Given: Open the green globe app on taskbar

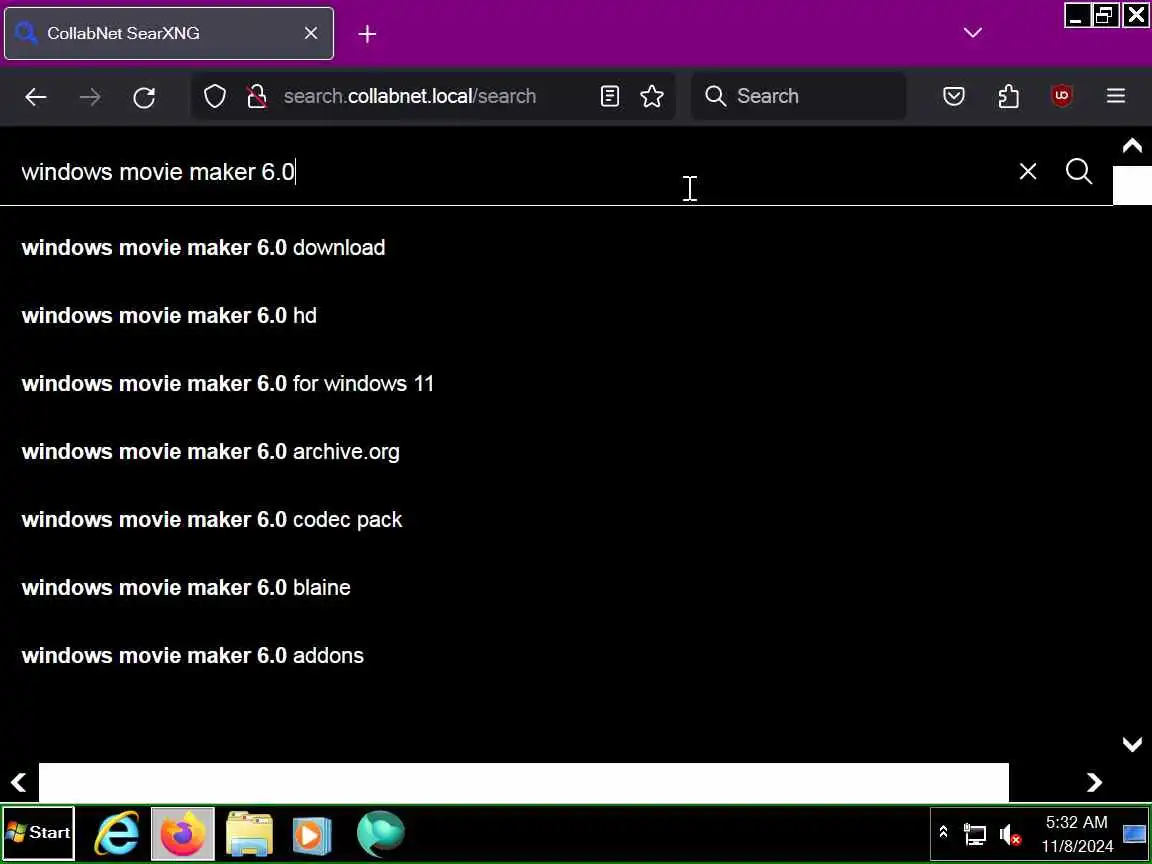Looking at the screenshot, I should (381, 833).
